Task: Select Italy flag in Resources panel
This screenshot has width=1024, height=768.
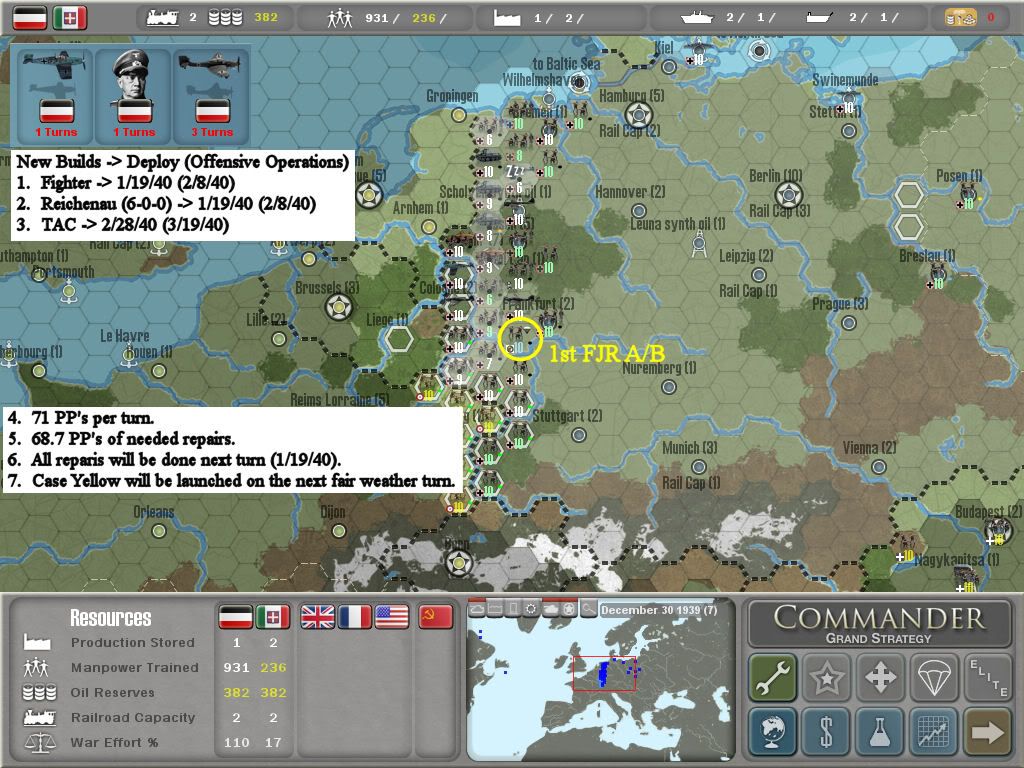Action: 273,616
